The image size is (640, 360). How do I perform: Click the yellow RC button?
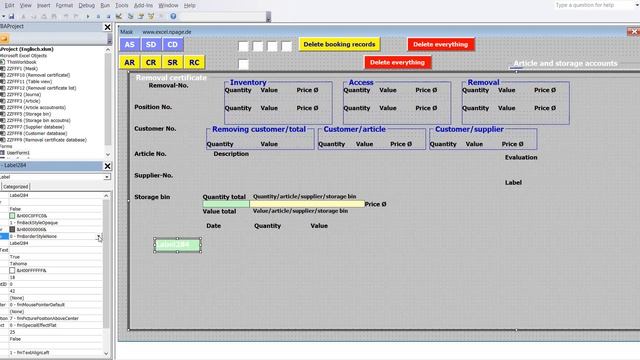[x=194, y=62]
